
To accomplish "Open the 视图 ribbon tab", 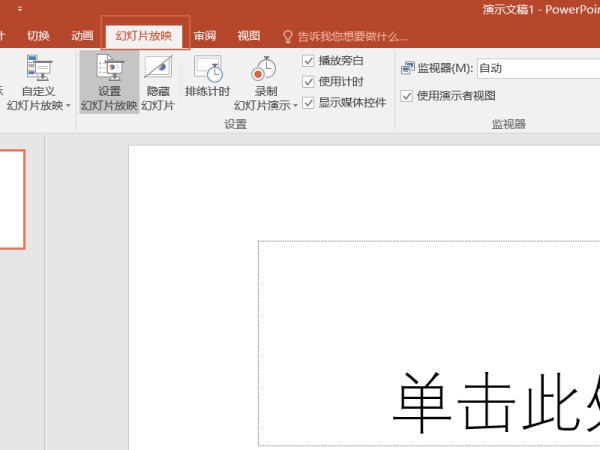I will click(248, 36).
